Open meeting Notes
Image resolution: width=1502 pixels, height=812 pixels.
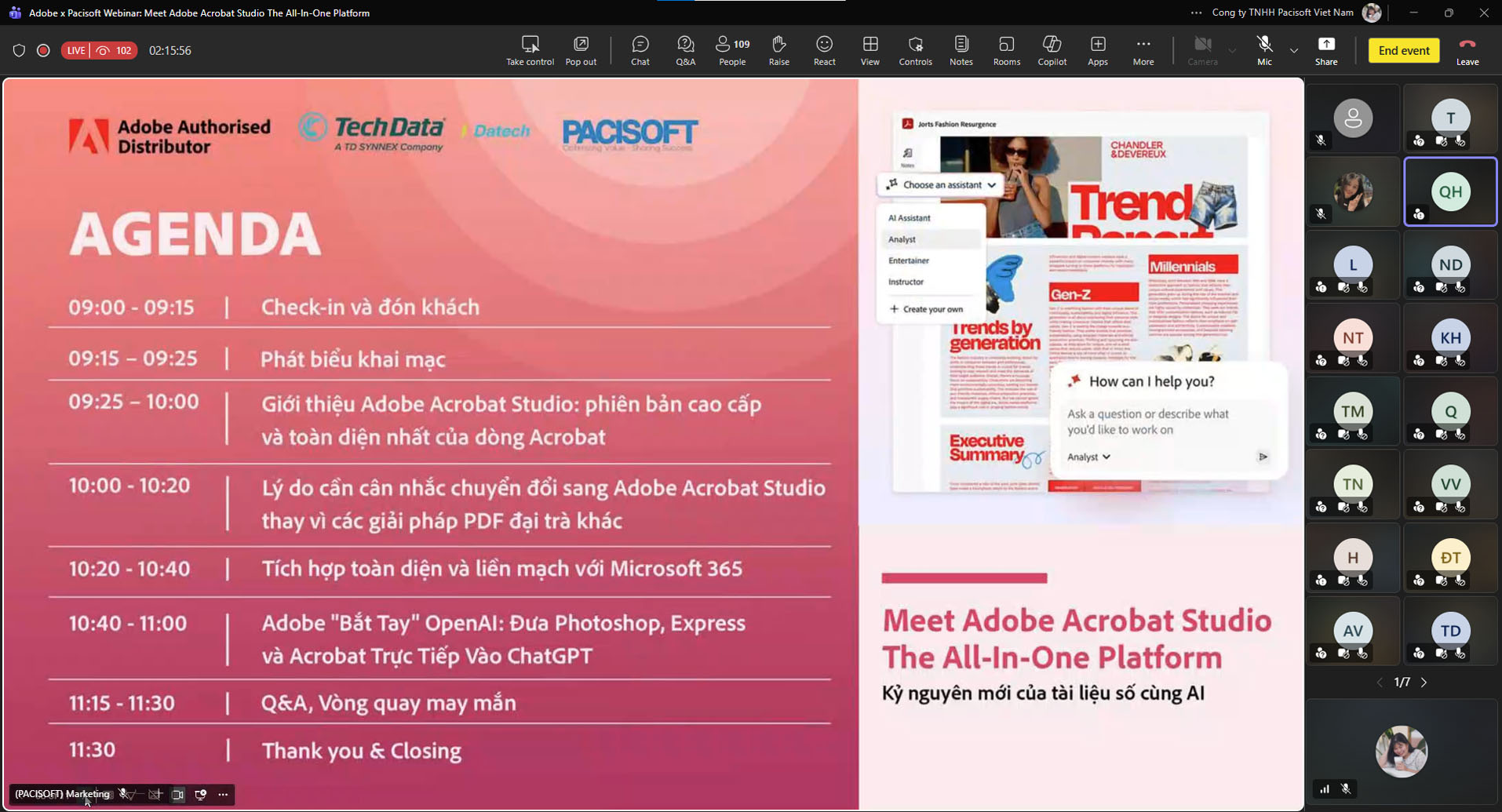tap(961, 50)
